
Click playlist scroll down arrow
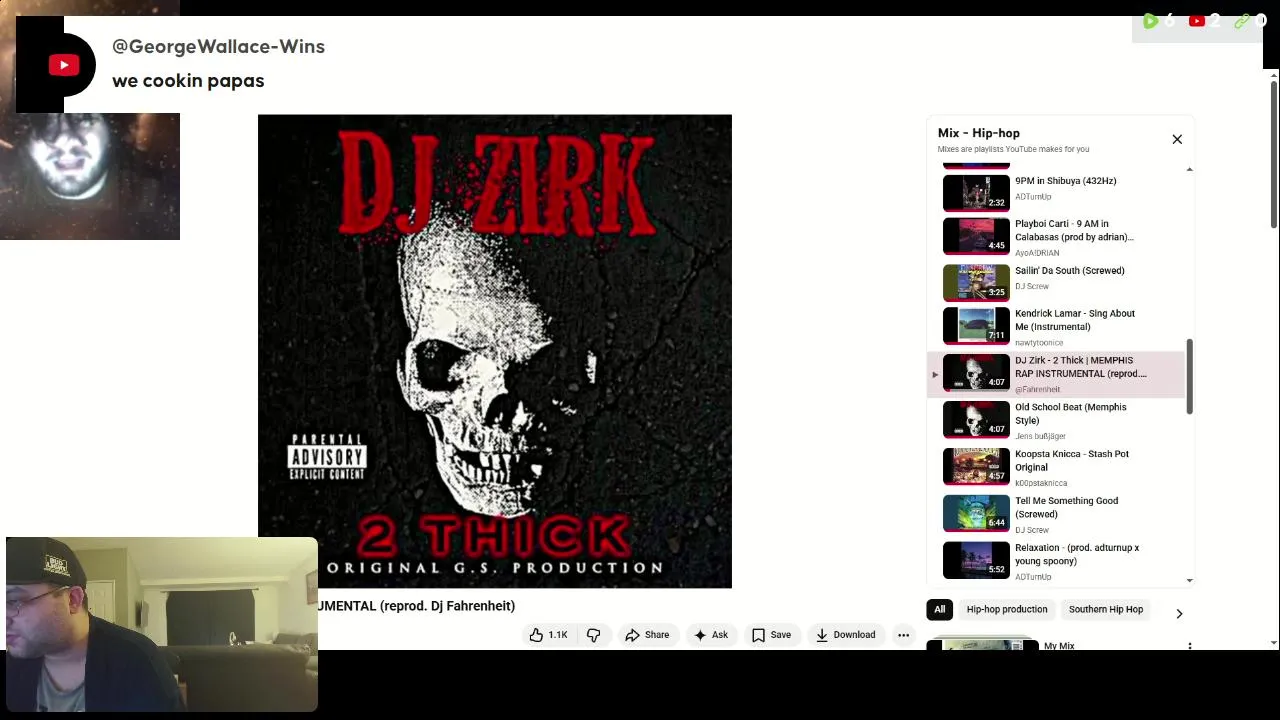click(1189, 580)
